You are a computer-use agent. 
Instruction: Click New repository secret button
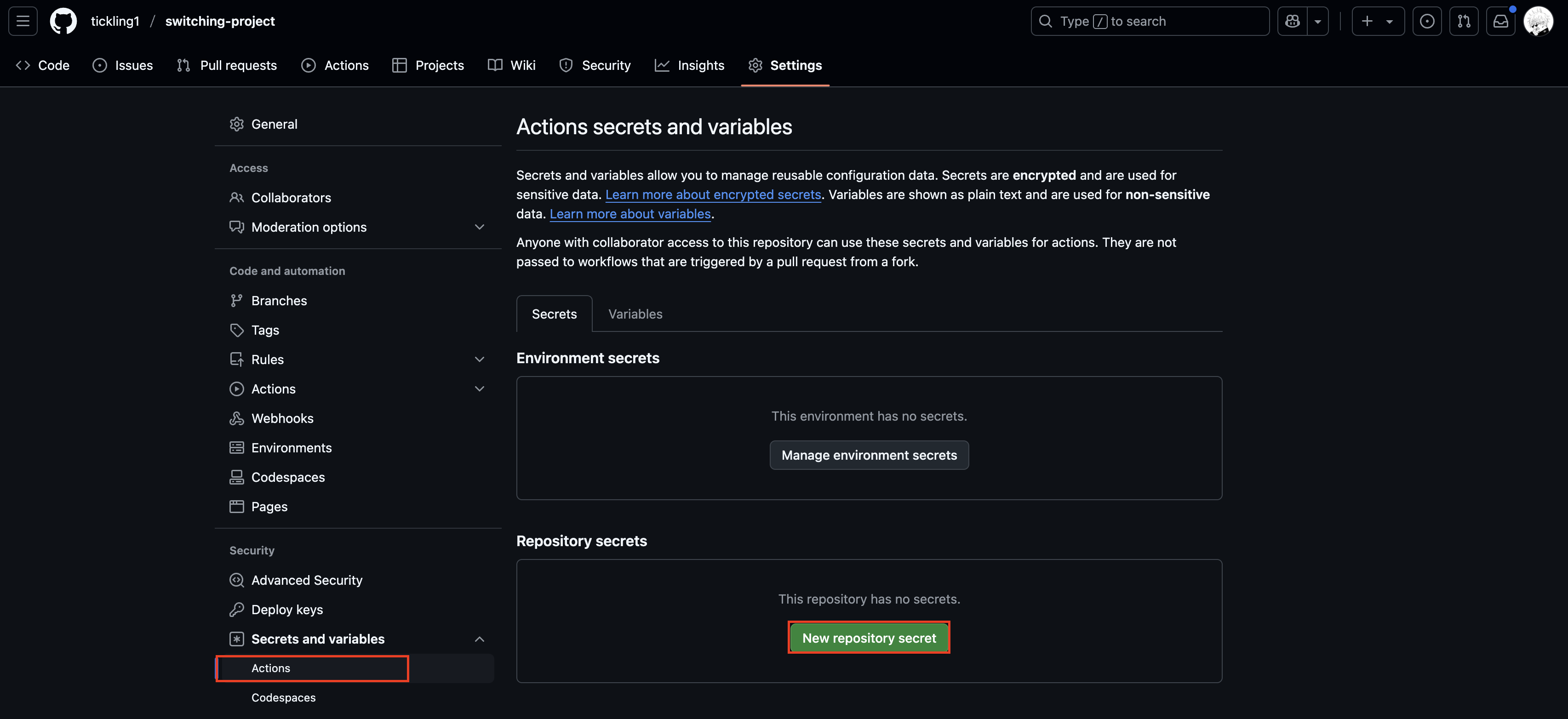[869, 638]
